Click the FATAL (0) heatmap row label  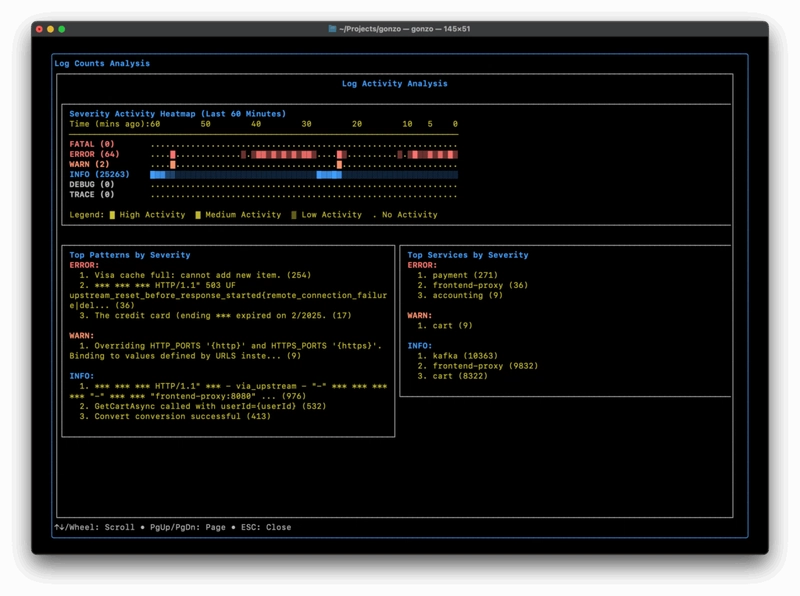click(91, 144)
